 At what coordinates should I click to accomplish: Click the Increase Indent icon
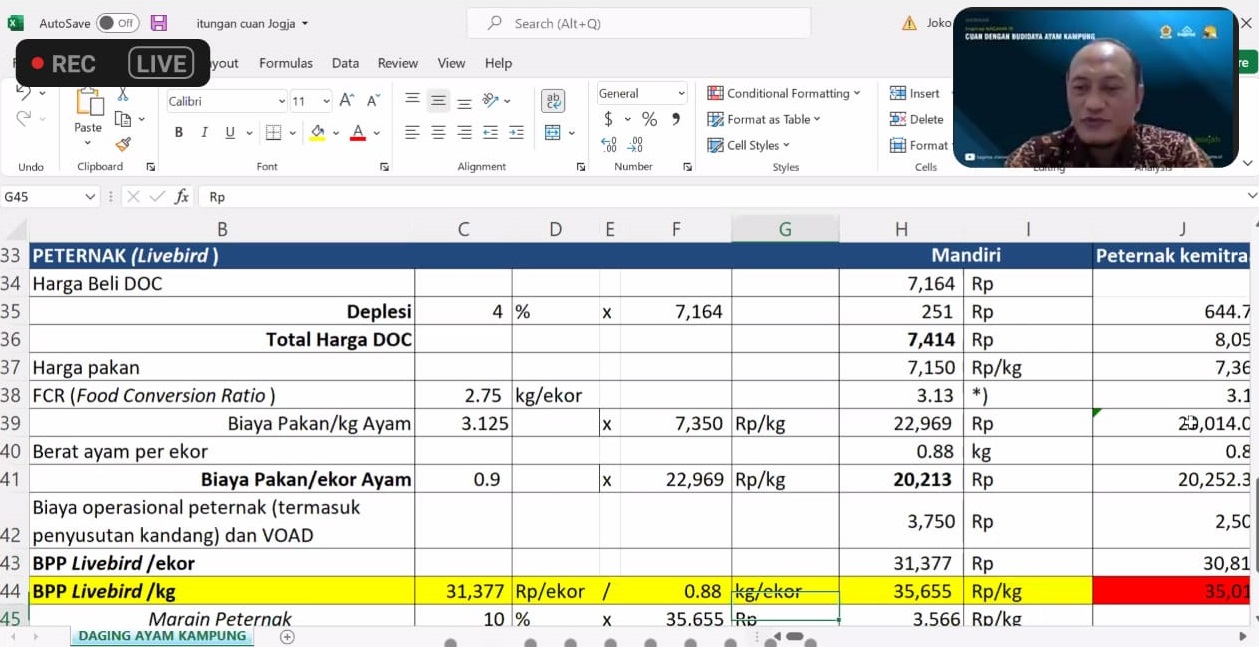click(516, 132)
